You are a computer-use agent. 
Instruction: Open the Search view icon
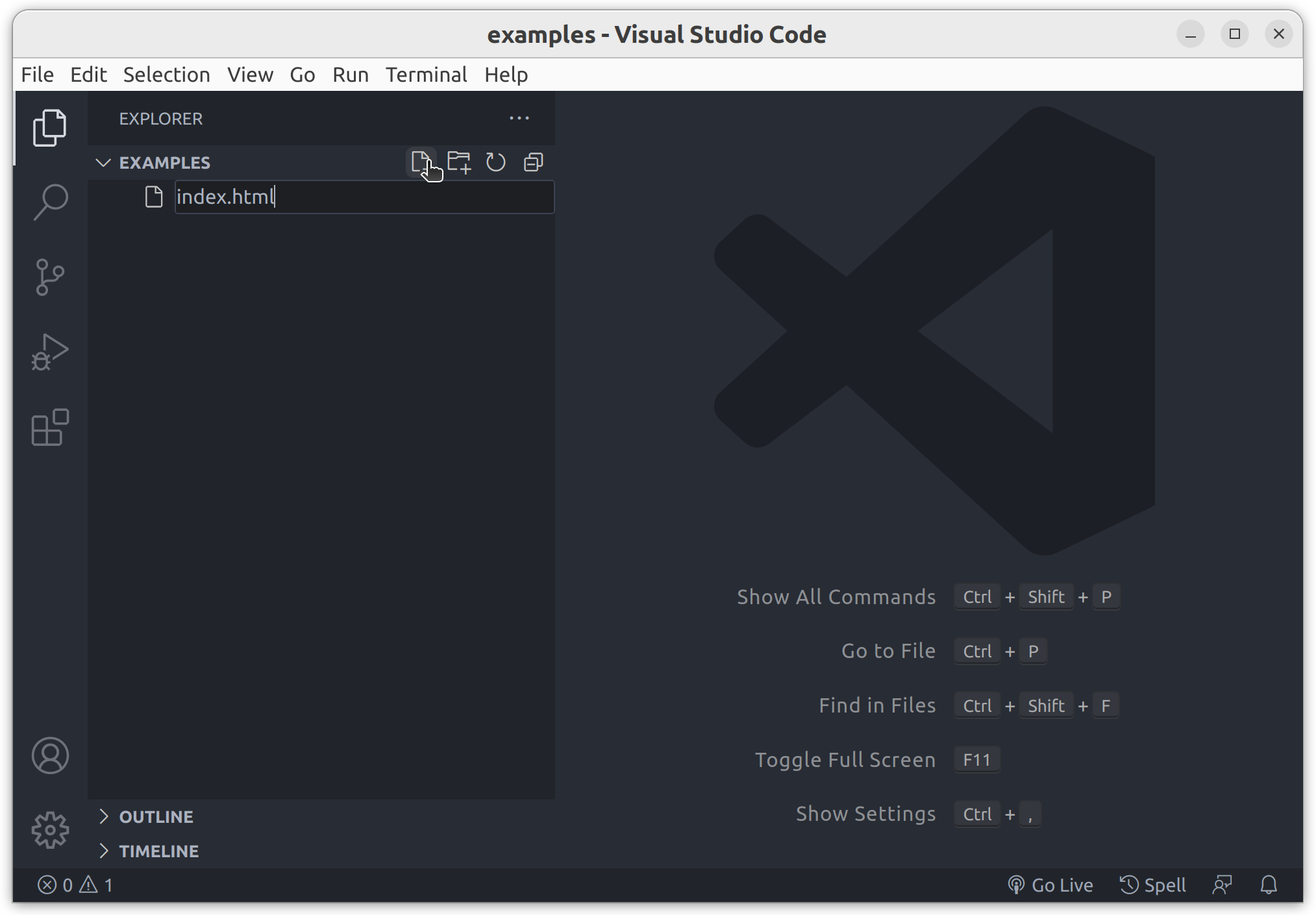pyautogui.click(x=50, y=202)
